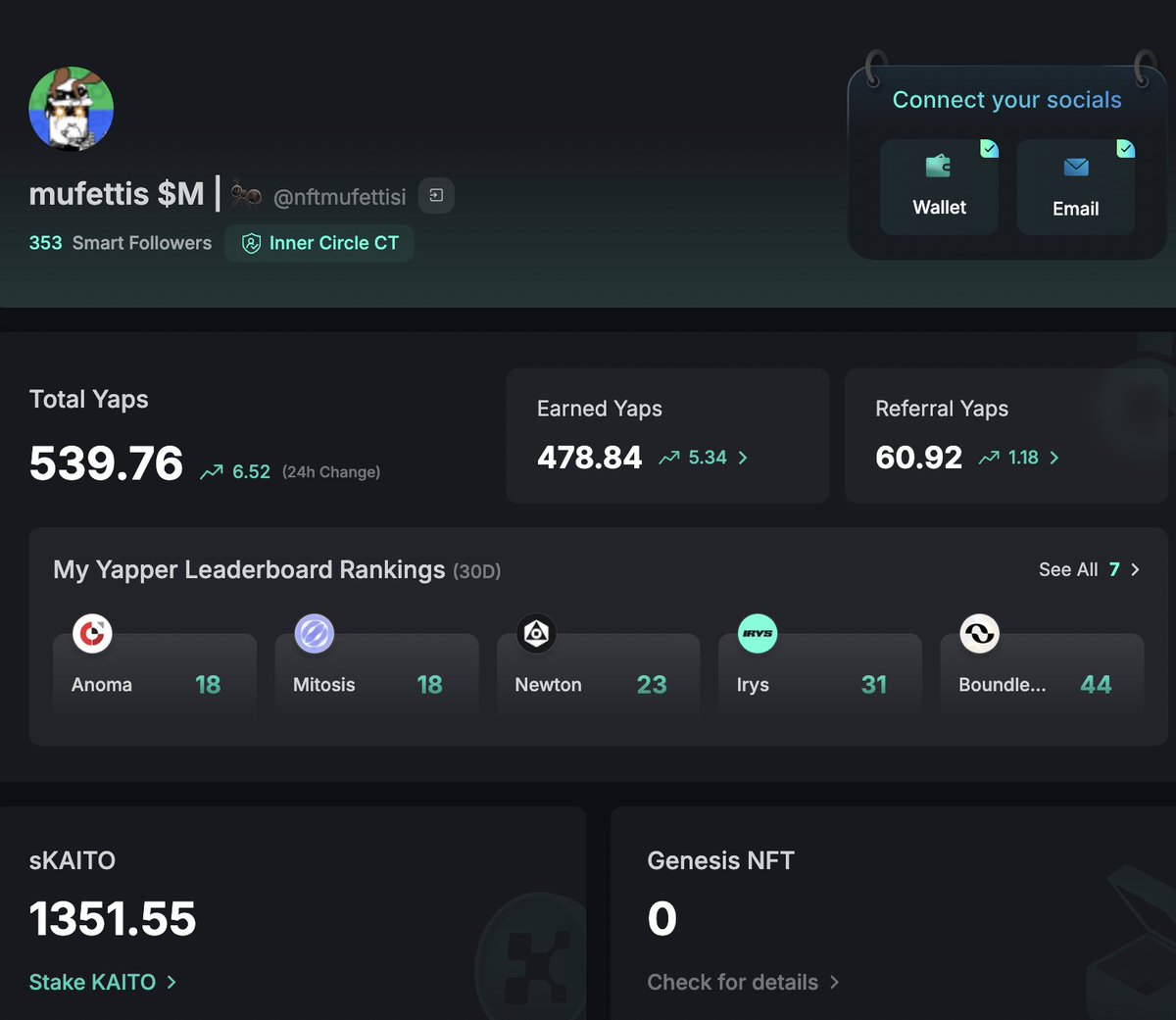Click the Boundle... label in its ranking card
The width and height of the screenshot is (1176, 1020).
pyautogui.click(x=1002, y=685)
